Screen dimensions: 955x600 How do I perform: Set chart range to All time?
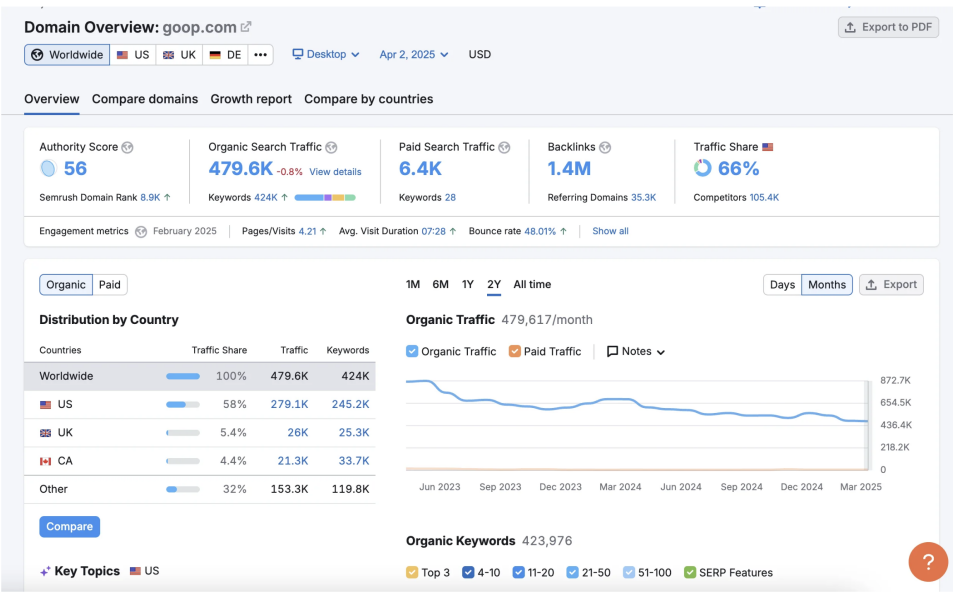(532, 284)
